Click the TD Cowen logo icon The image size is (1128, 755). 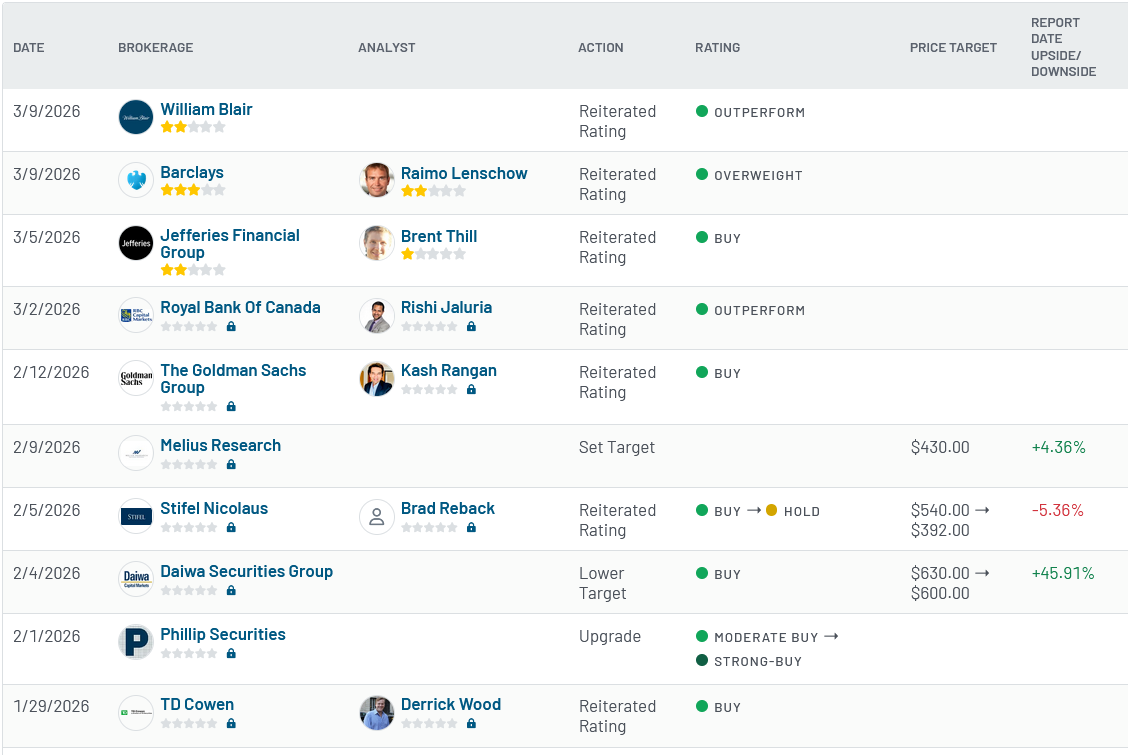[136, 713]
